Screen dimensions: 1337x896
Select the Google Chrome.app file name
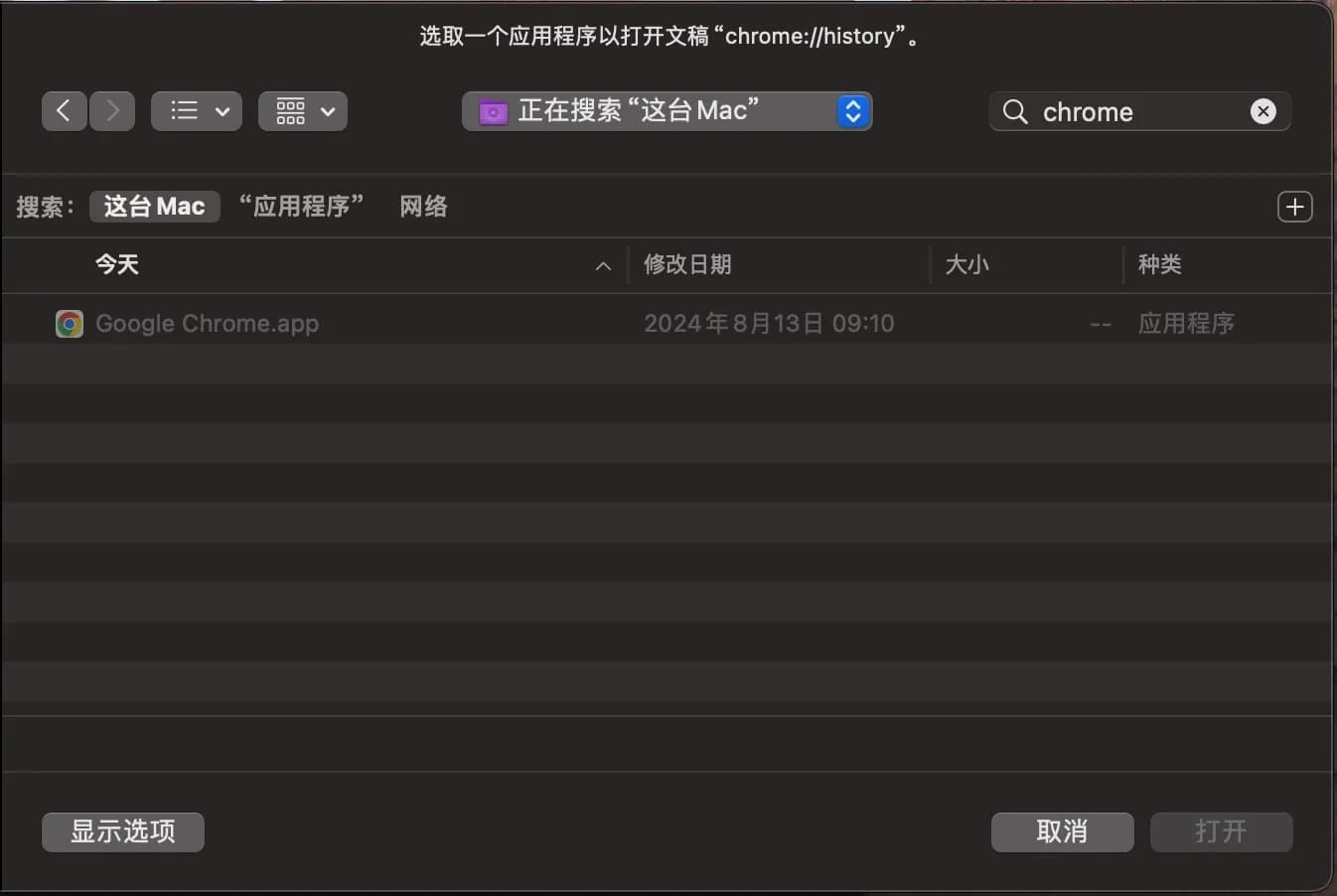pos(207,324)
